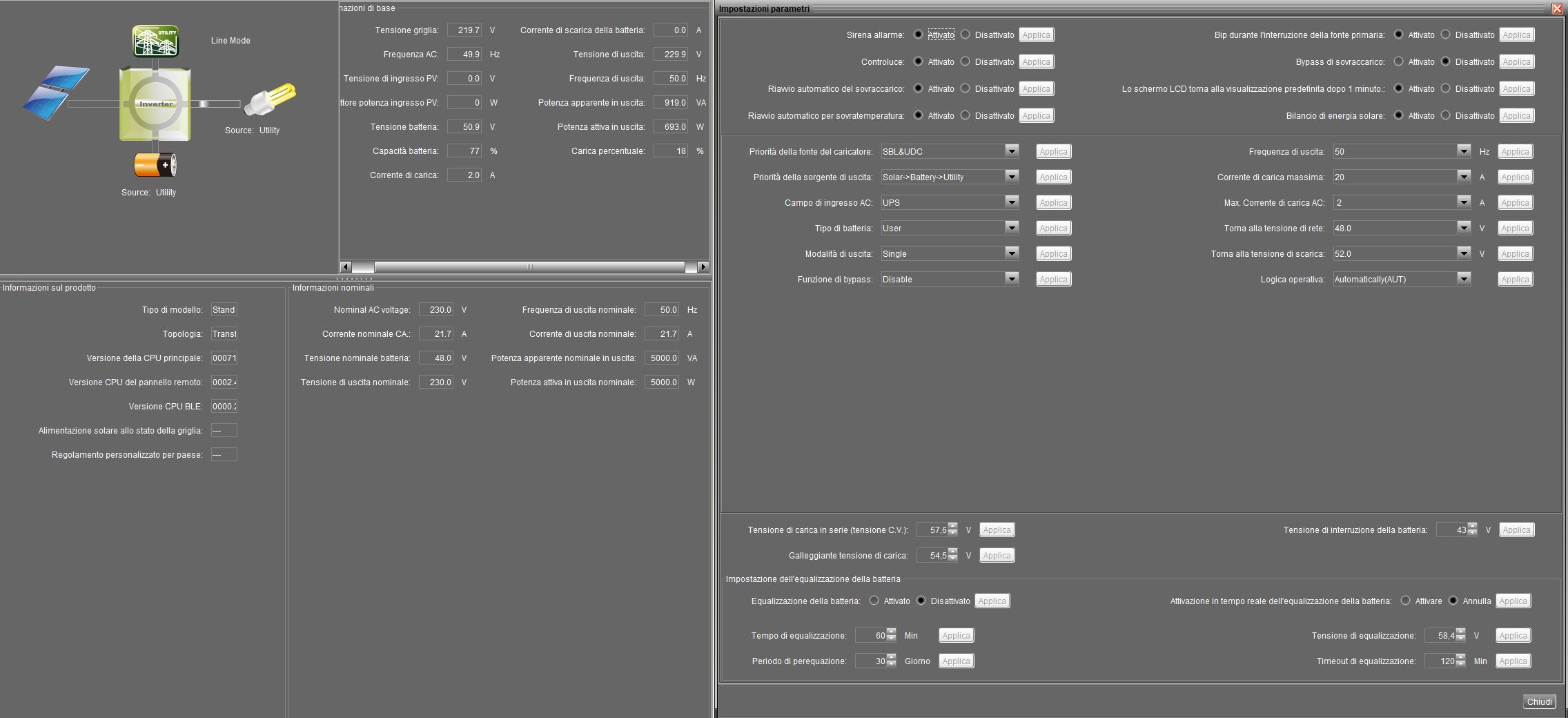The height and width of the screenshot is (718, 1568).
Task: Click the Capacità batteria value field
Action: pyautogui.click(x=464, y=151)
